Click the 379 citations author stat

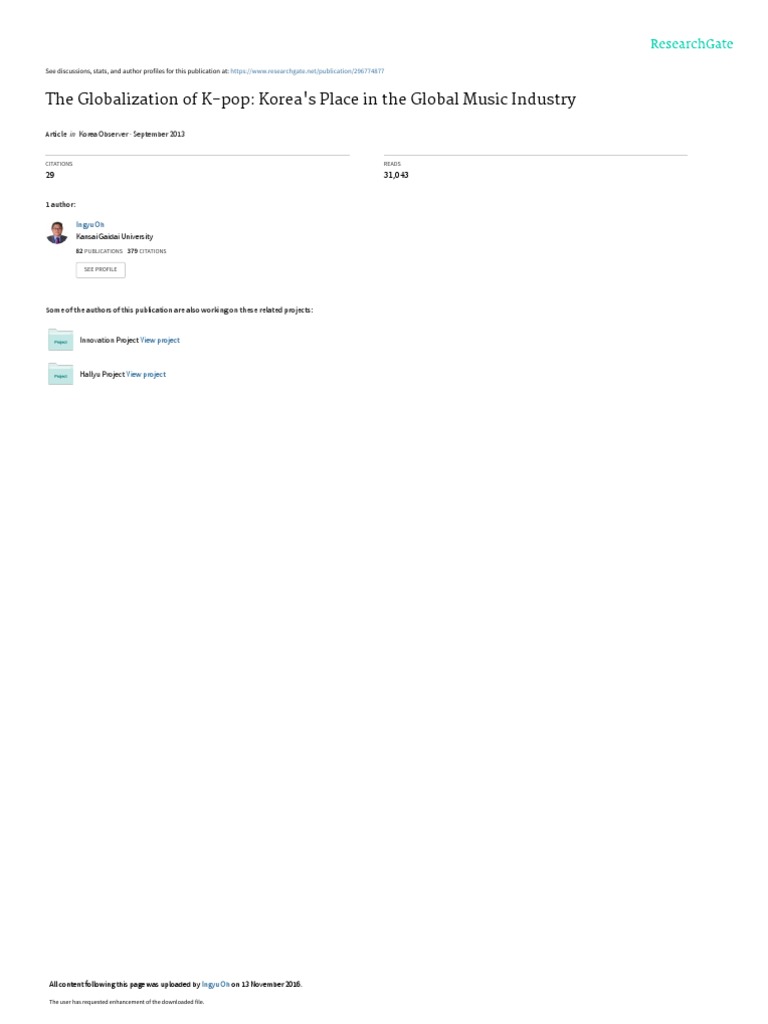(147, 251)
